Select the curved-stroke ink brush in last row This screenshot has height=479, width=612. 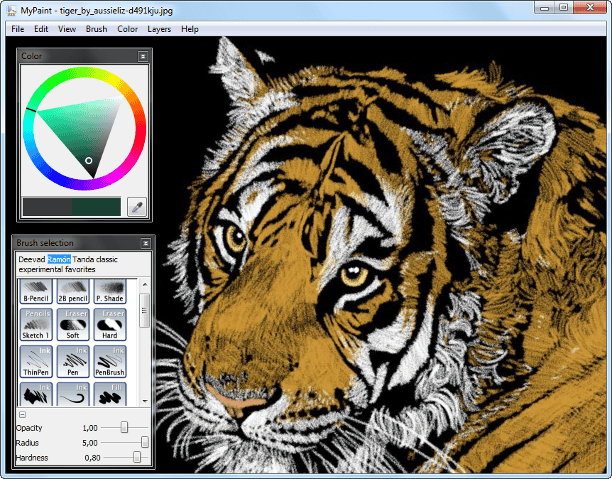(73, 394)
